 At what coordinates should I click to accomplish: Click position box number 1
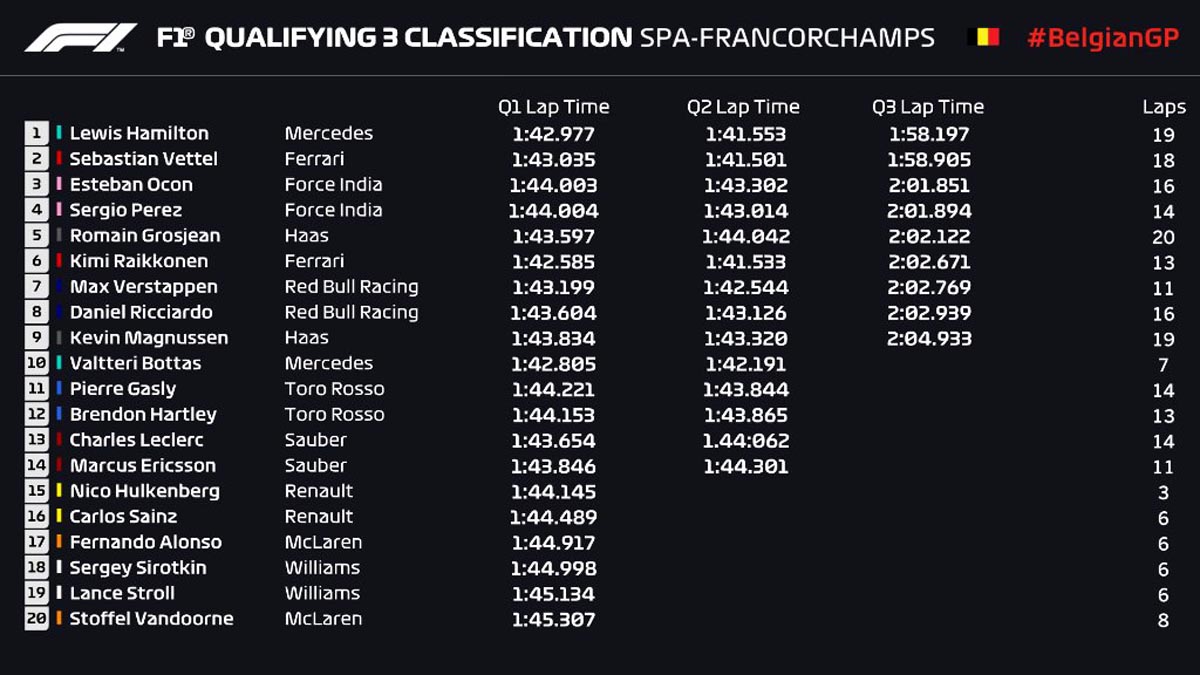[x=37, y=133]
